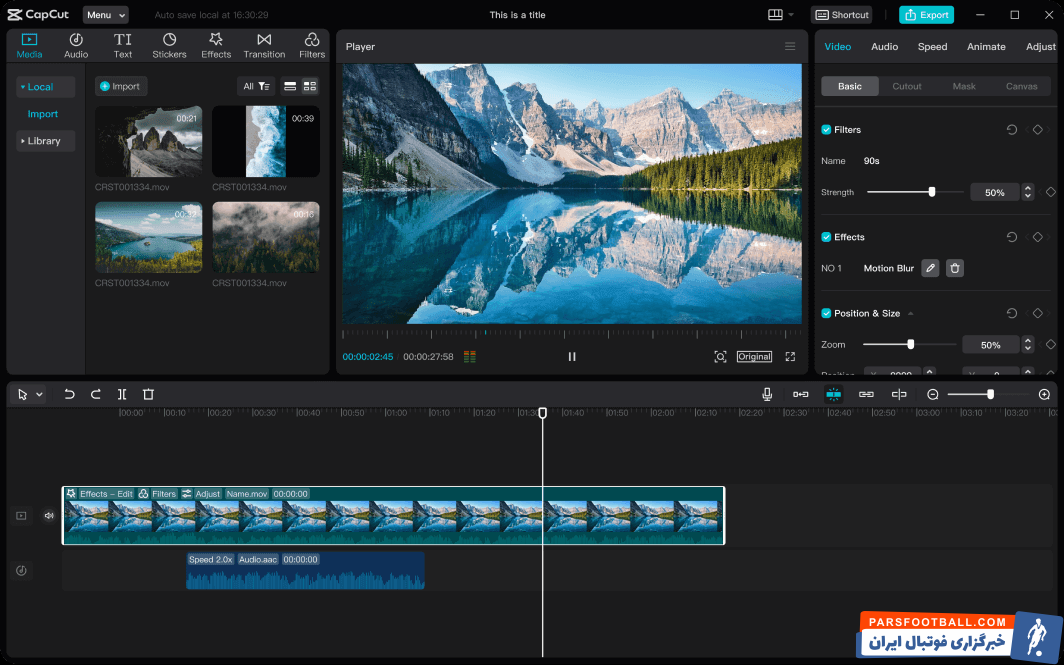Click the Import media button
Image resolution: width=1064 pixels, height=665 pixels.
[x=121, y=86]
